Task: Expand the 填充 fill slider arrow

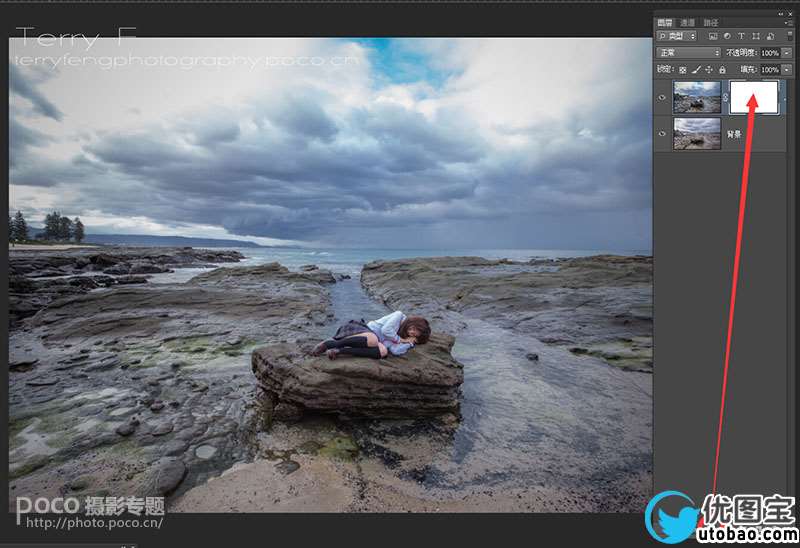Action: 787,70
